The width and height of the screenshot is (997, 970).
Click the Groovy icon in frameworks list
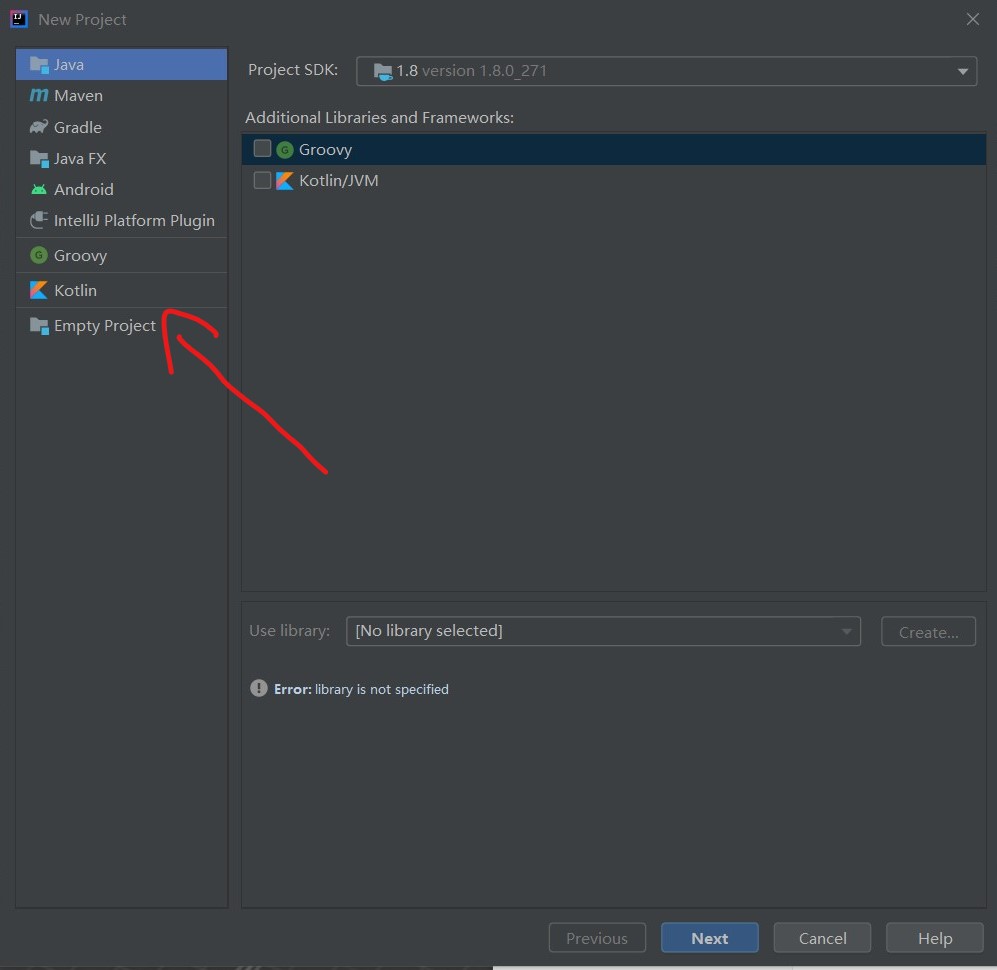pyautogui.click(x=284, y=149)
